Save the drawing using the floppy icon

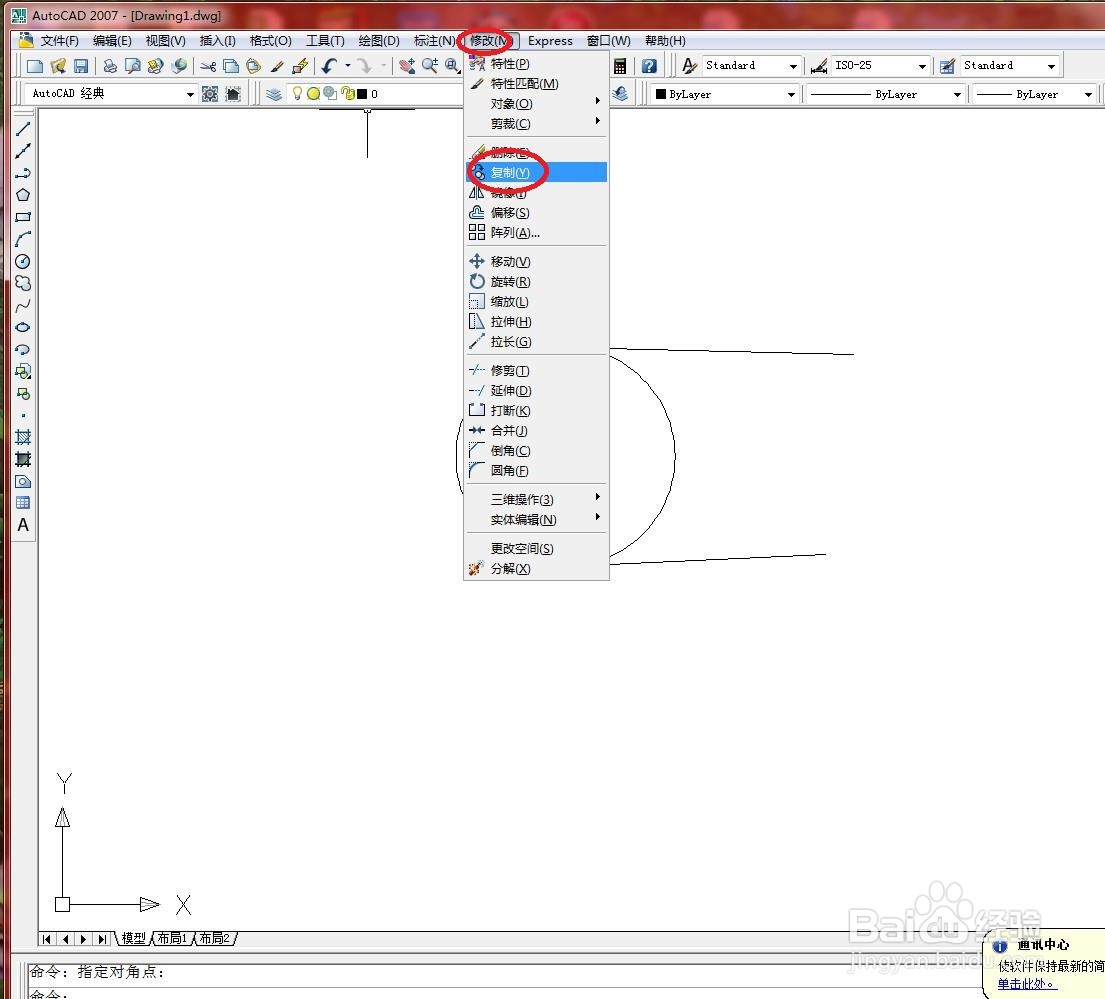[81, 66]
